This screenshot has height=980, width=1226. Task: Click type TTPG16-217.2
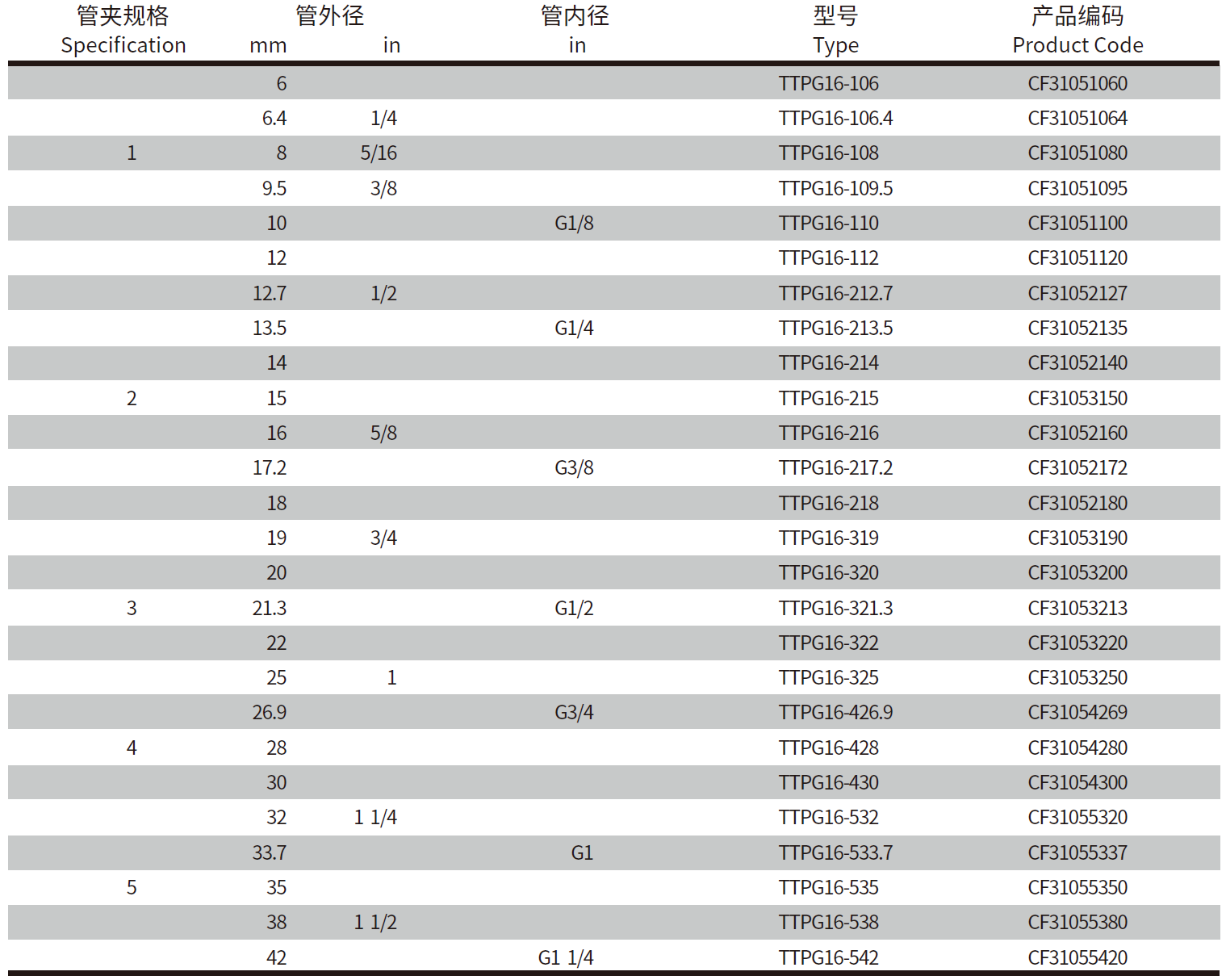(835, 467)
